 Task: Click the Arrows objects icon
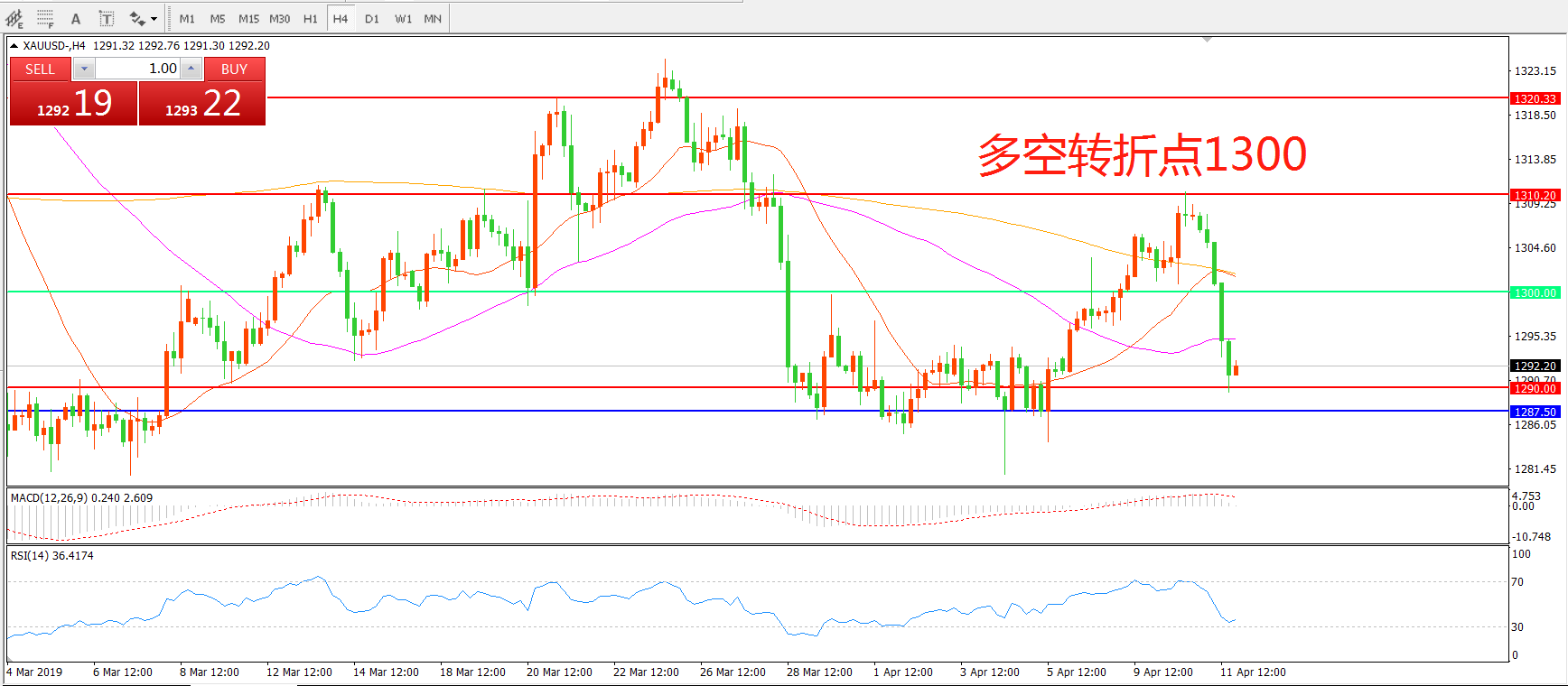tap(136, 18)
